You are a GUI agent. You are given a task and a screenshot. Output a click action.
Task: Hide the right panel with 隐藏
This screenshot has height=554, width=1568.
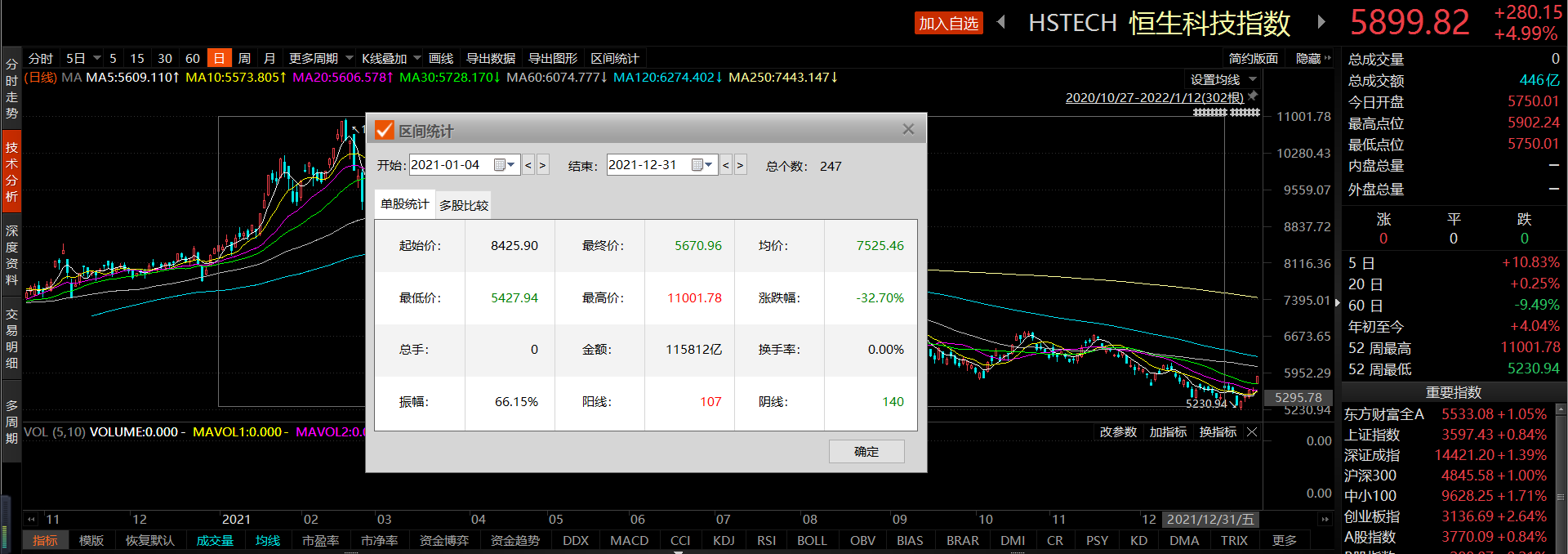tap(1312, 58)
